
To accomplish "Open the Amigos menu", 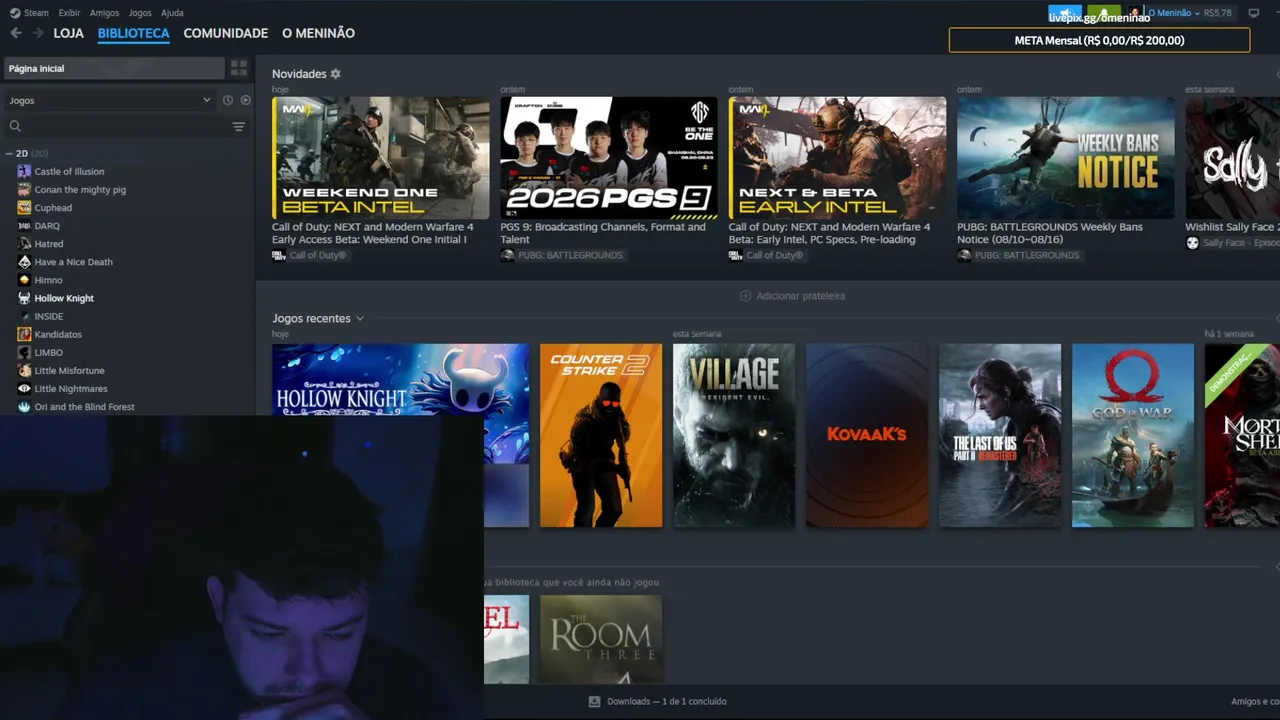I will pos(104,13).
